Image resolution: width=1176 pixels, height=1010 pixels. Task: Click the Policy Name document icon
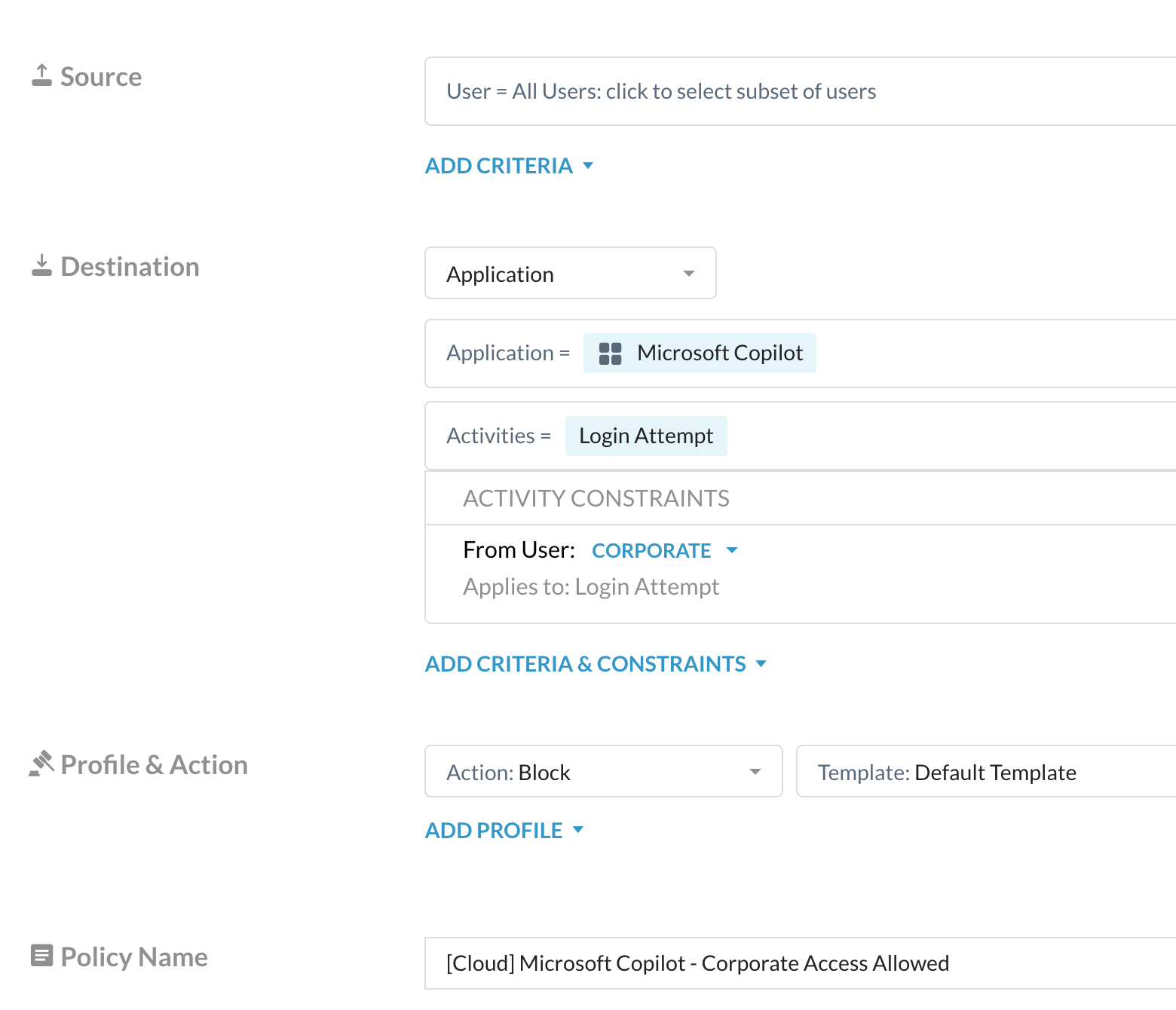coord(41,956)
